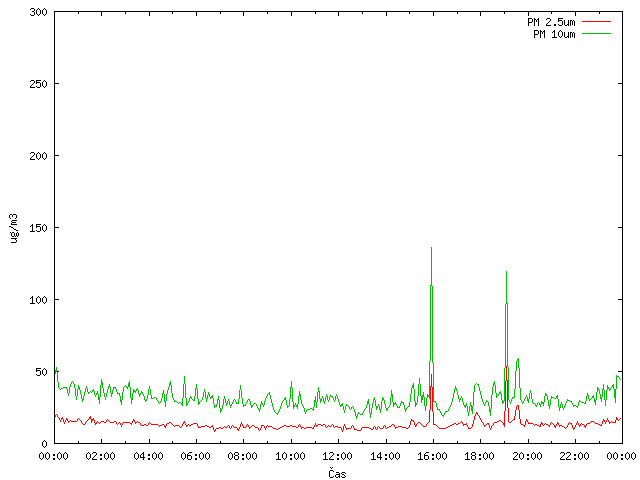640x480 pixels.
Task: Click the 300 y-axis label
Action: [x=38, y=12]
